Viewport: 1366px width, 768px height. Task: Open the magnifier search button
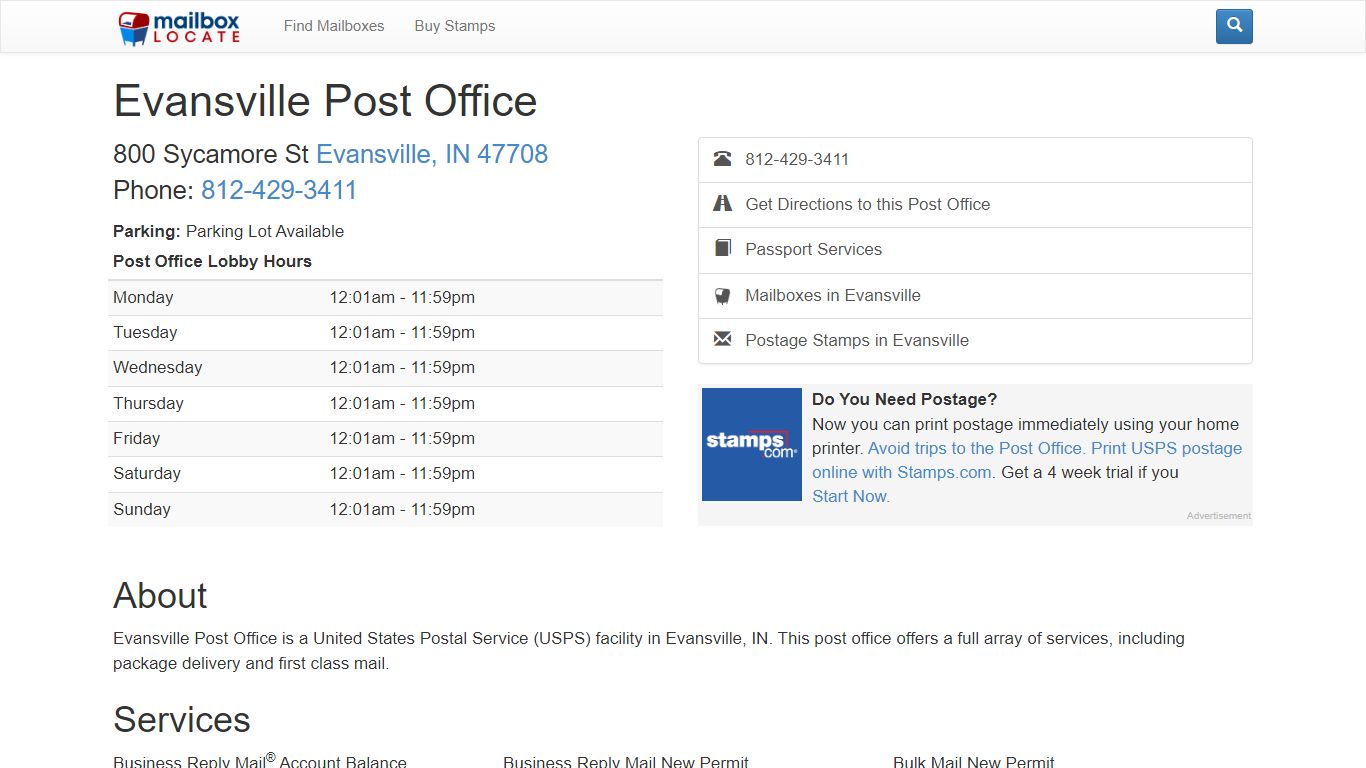1234,26
